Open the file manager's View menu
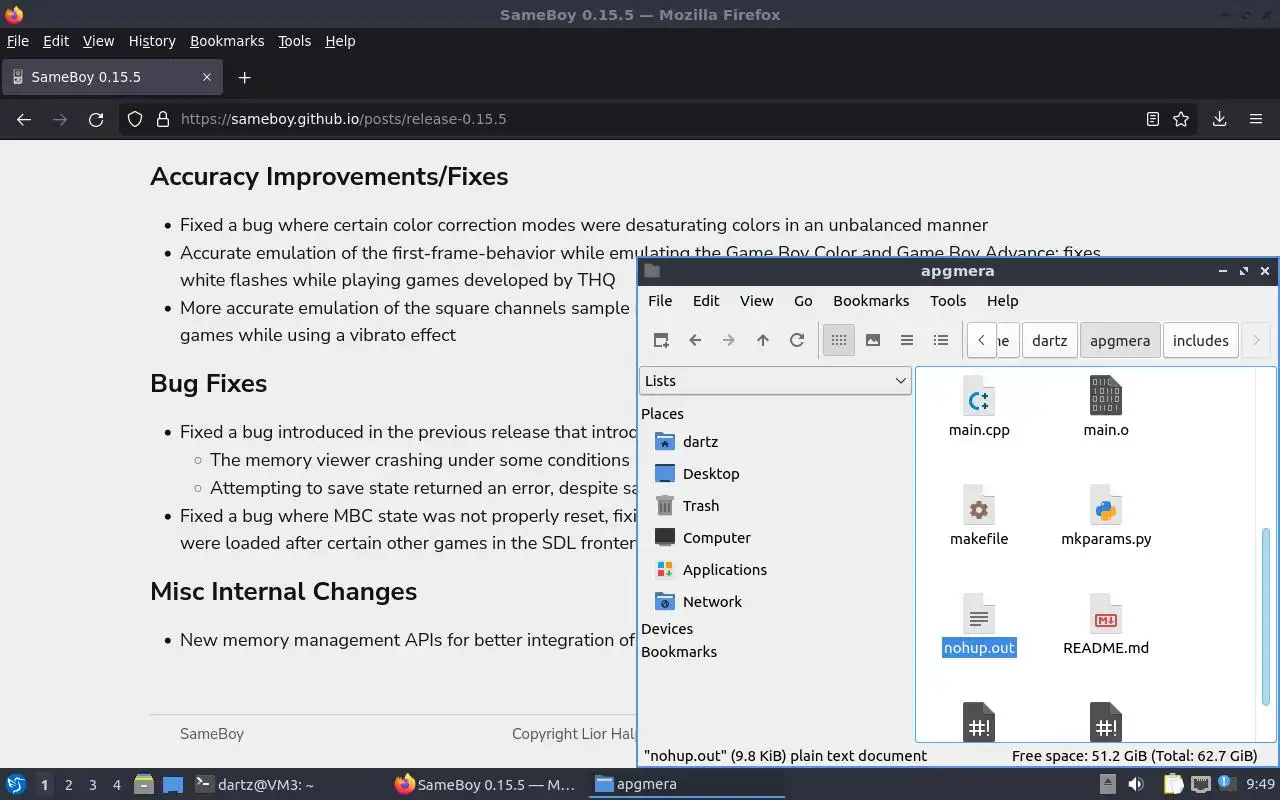Screen dimensions: 1280x800 pyautogui.click(x=756, y=301)
